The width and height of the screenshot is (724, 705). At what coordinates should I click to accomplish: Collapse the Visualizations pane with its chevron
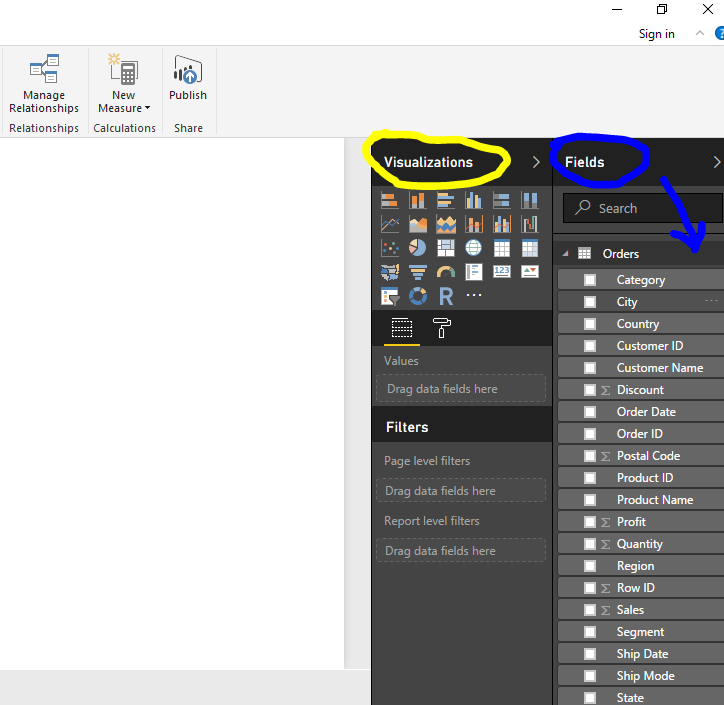coord(536,162)
